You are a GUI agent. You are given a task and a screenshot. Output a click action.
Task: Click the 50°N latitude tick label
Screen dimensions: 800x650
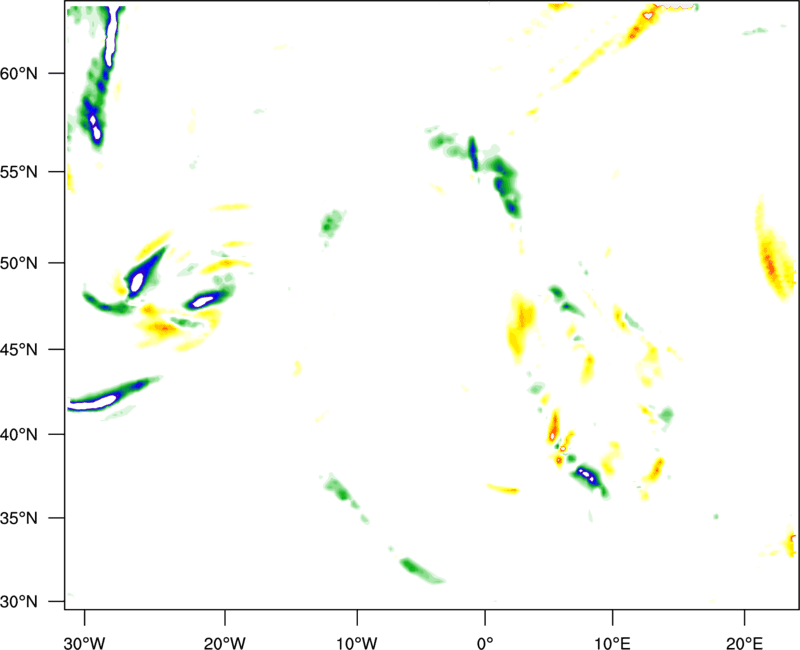pyautogui.click(x=19, y=263)
